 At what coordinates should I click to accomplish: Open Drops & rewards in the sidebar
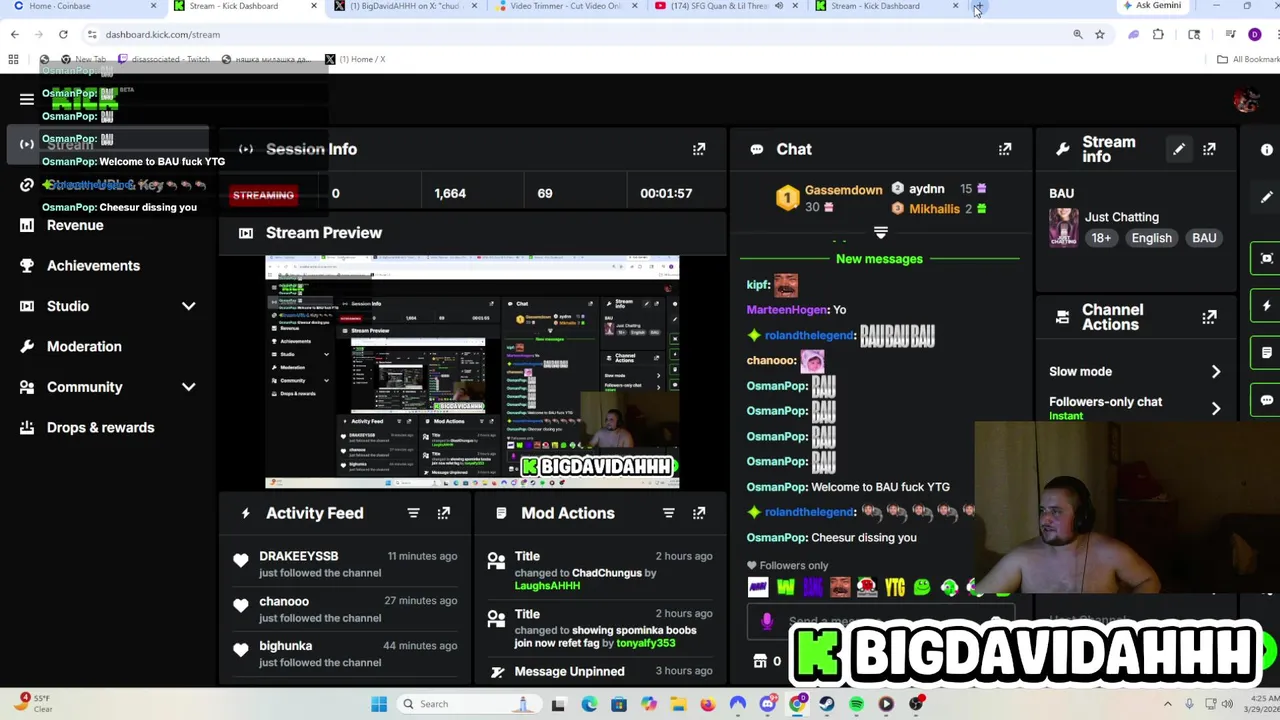coord(101,427)
